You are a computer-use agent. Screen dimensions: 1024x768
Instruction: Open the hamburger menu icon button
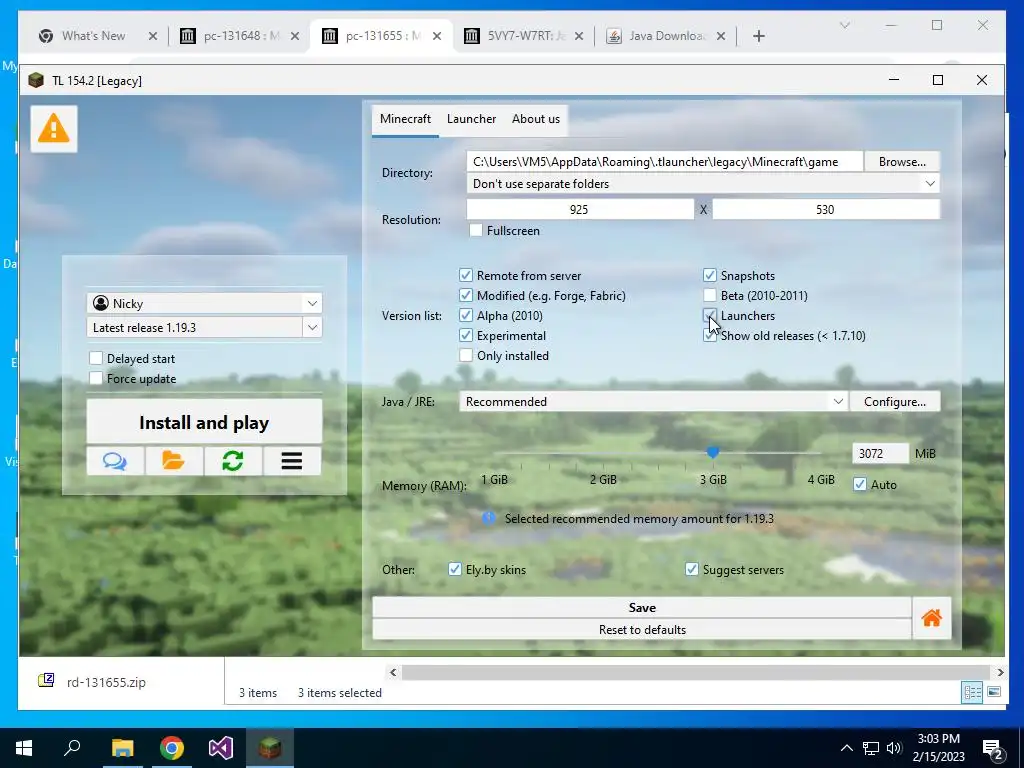pyautogui.click(x=292, y=461)
